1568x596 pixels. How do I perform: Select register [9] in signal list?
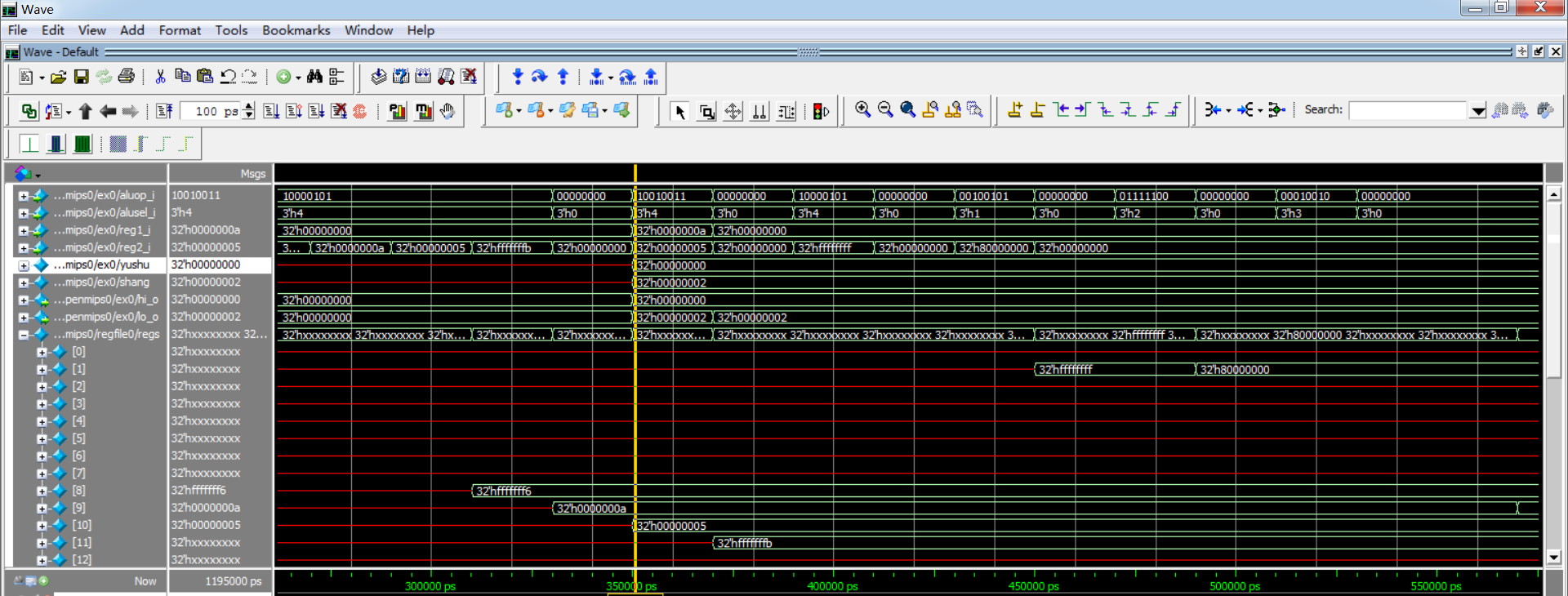click(78, 508)
